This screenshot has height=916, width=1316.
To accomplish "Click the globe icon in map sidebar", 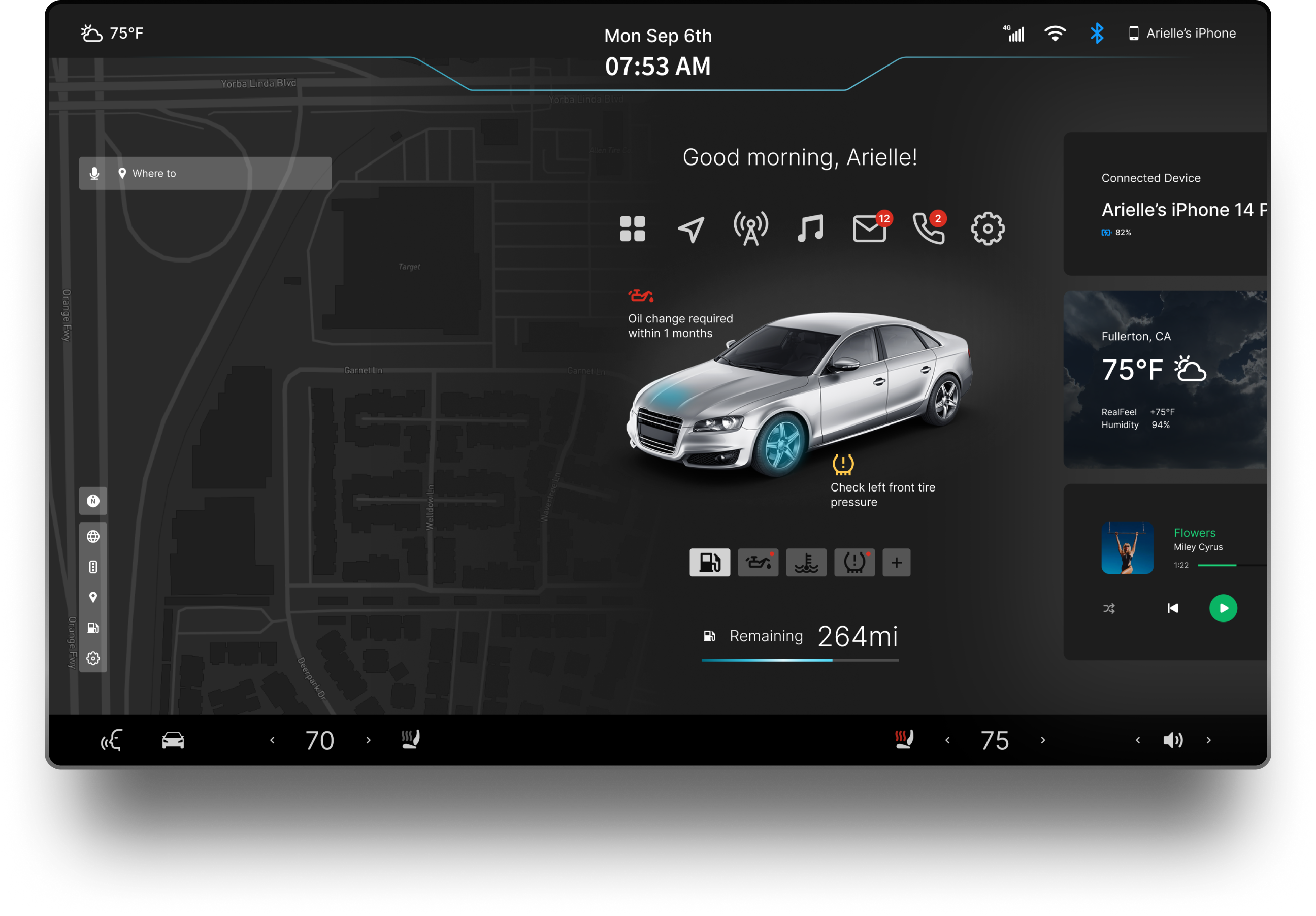I will pyautogui.click(x=93, y=537).
